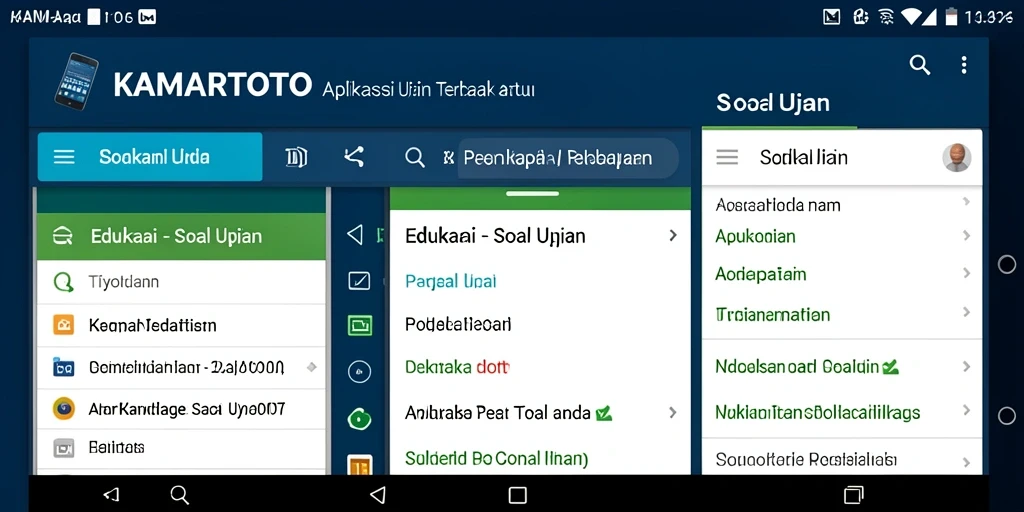Open the Podebatieoarl entry
The image size is (1024, 512).
pos(458,324)
